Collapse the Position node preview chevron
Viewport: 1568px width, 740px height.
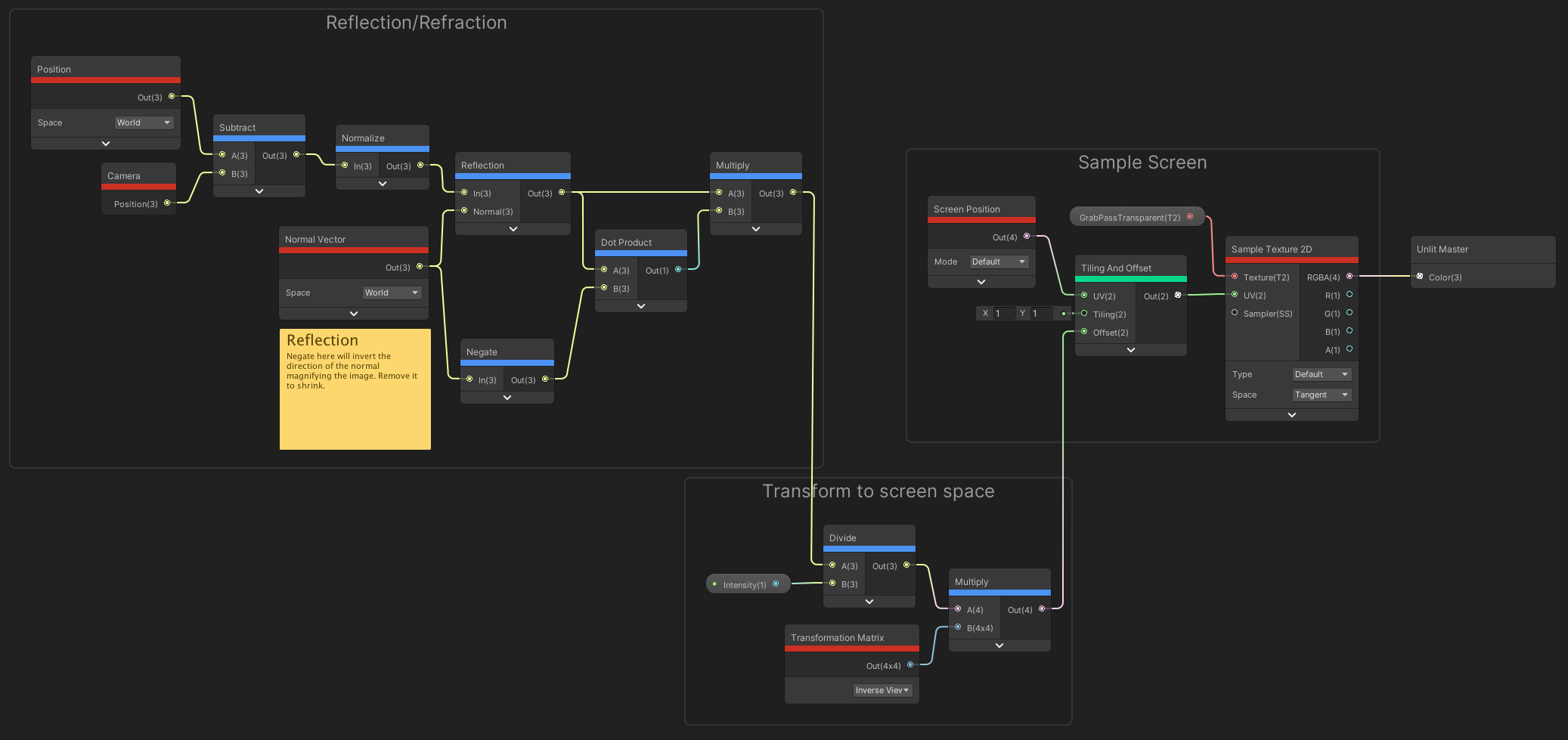(106, 144)
